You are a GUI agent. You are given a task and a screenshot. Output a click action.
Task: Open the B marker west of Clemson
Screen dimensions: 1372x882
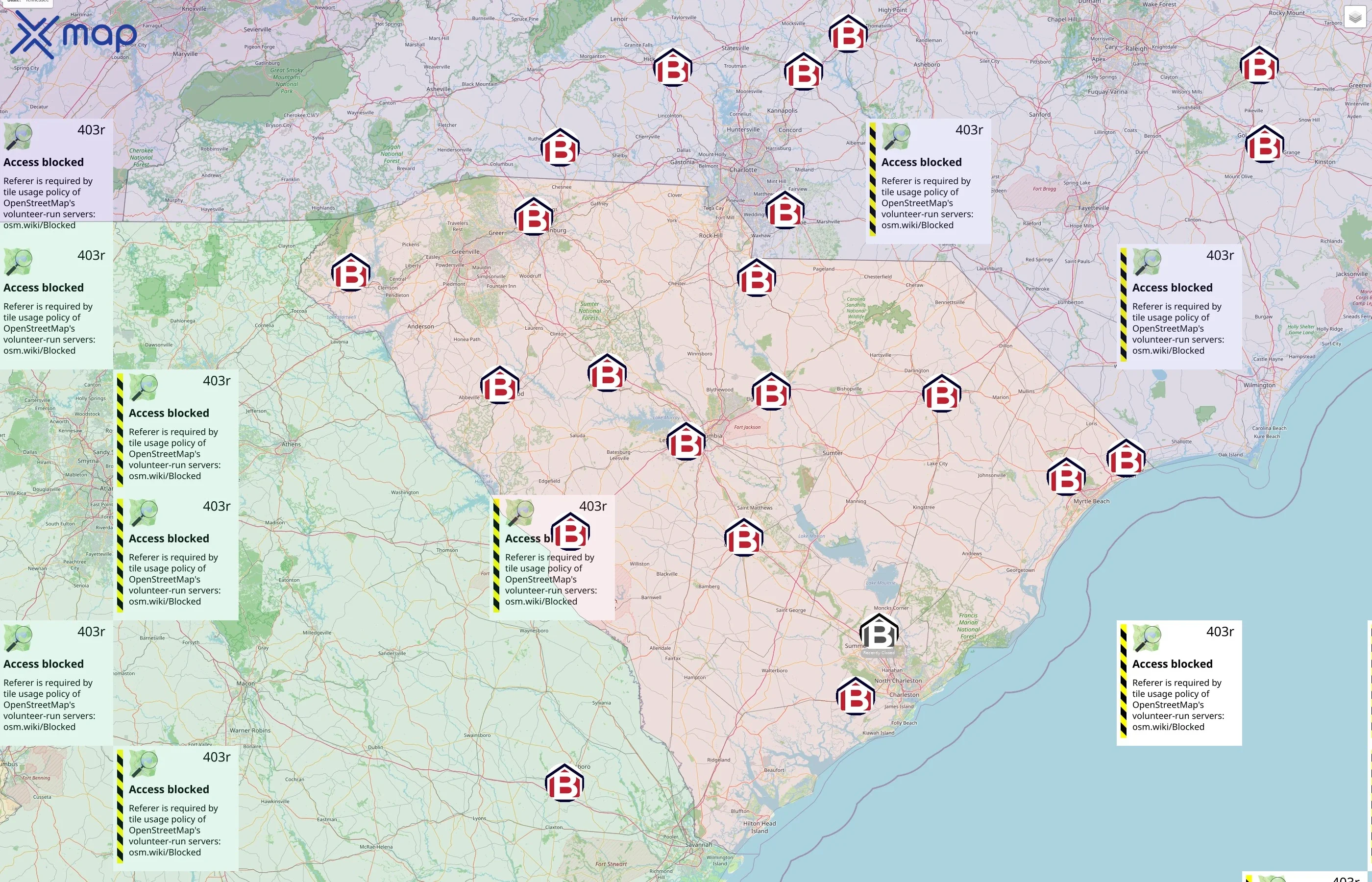click(x=351, y=272)
